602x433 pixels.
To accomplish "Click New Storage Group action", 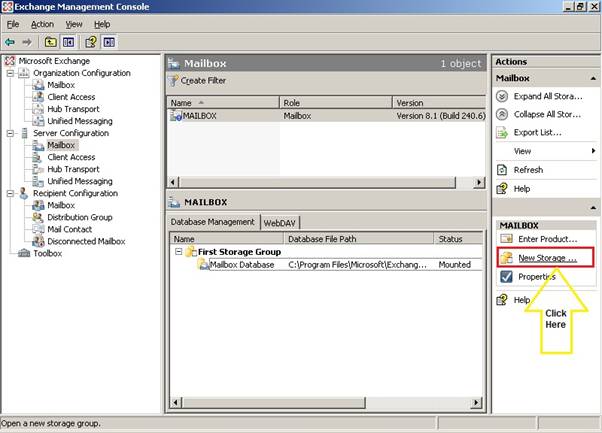I will [x=547, y=258].
